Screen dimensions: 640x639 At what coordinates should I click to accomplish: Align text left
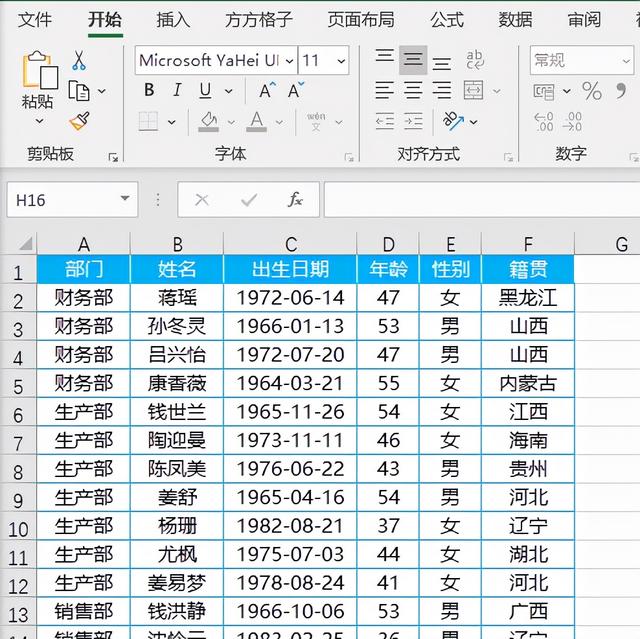click(384, 90)
